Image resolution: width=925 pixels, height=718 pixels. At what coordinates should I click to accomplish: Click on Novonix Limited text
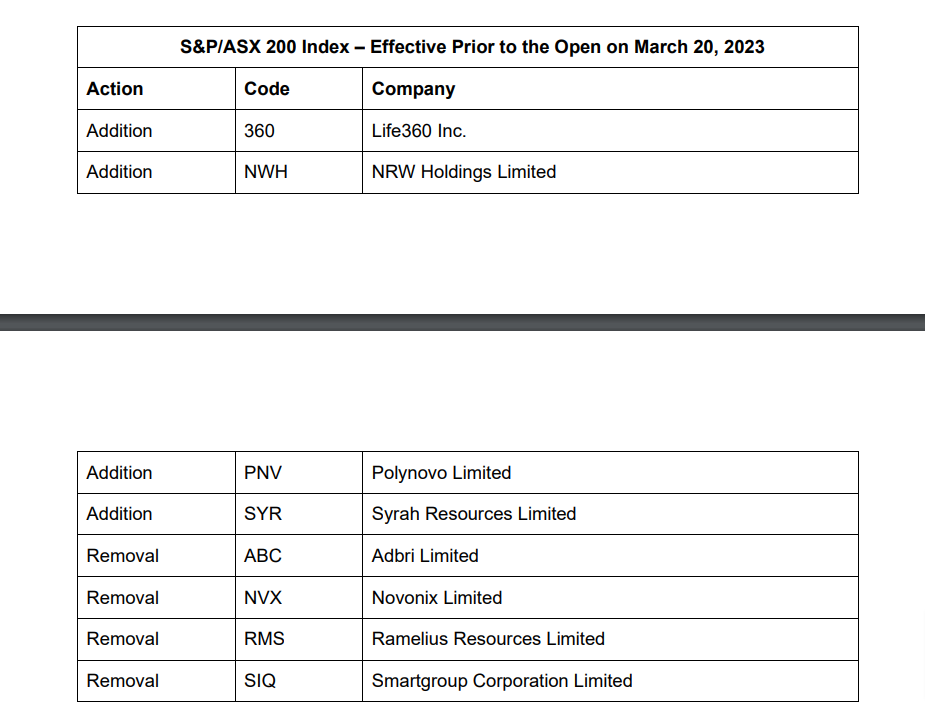[437, 598]
